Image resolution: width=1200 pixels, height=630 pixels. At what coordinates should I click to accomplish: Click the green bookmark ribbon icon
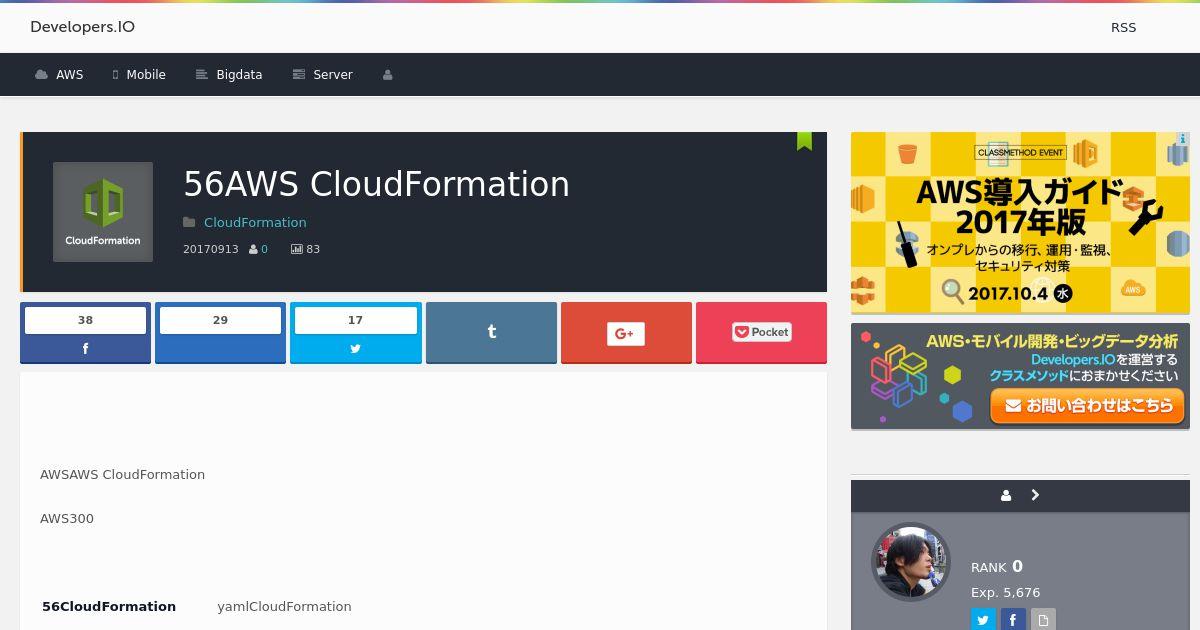tap(804, 141)
